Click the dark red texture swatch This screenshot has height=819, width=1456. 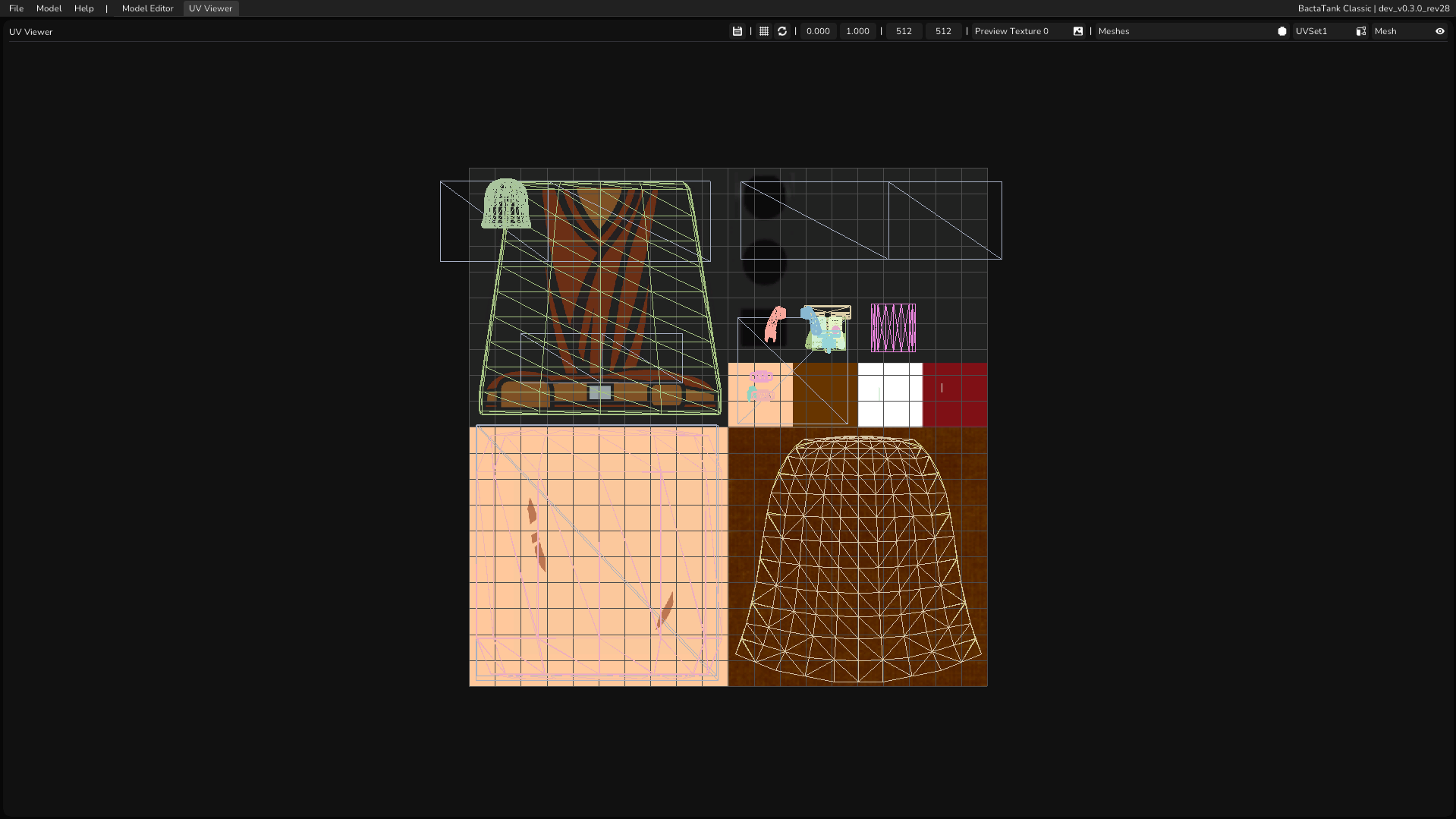(955, 395)
